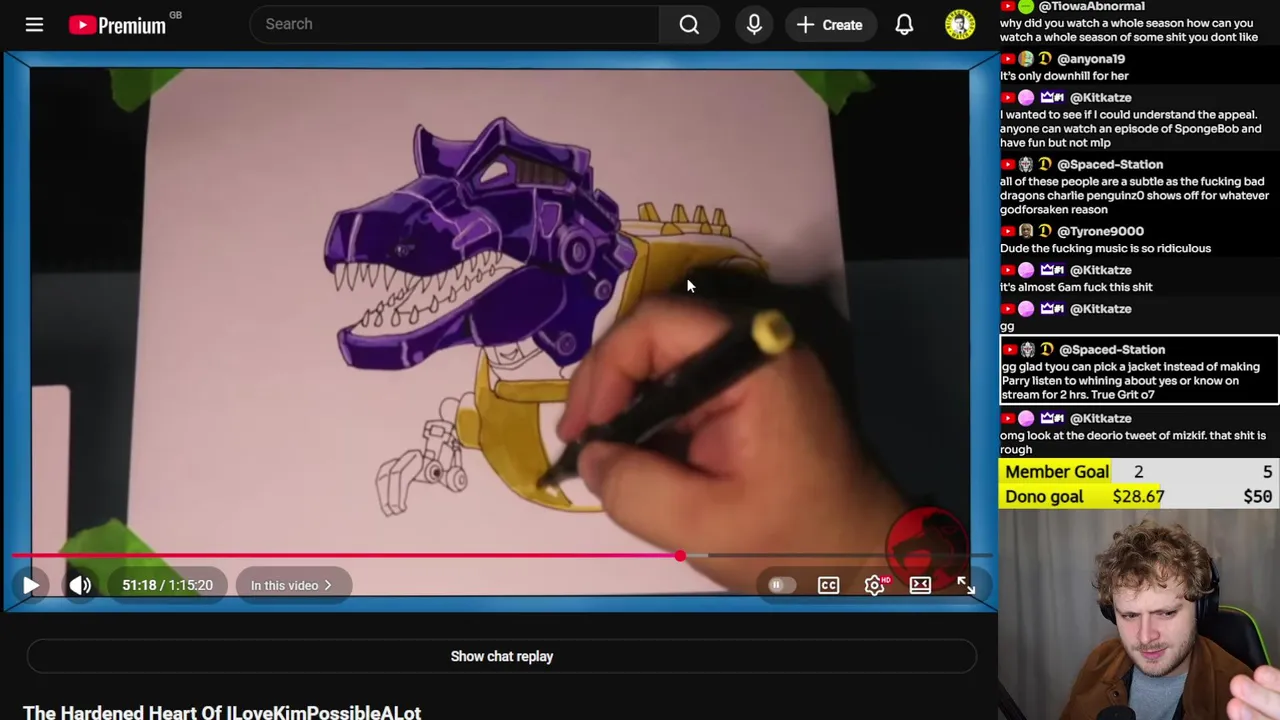Open the video title The Hardened Heart

(x=222, y=712)
